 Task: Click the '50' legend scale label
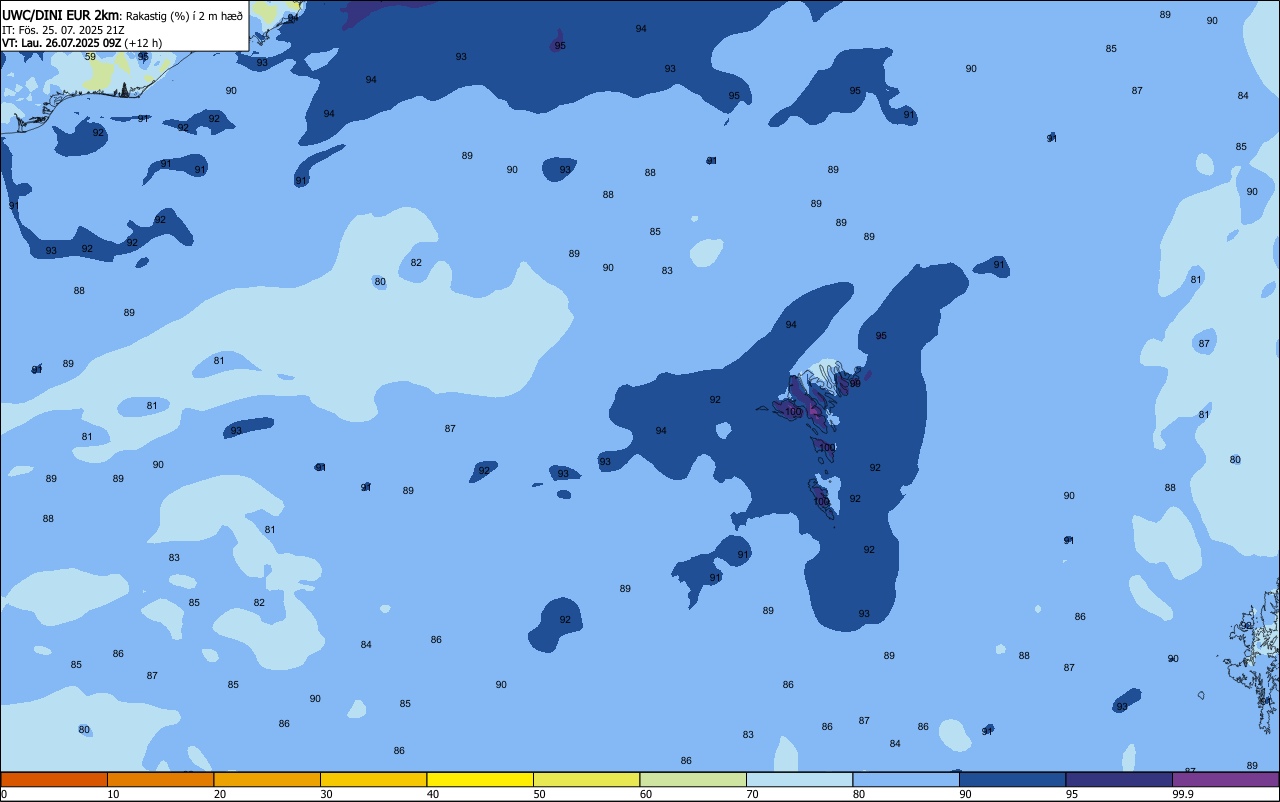(539, 794)
